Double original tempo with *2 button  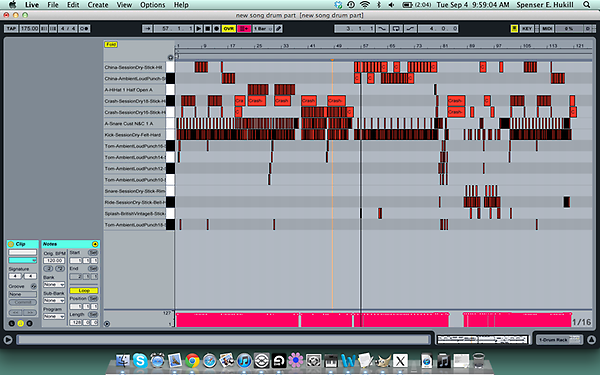click(x=60, y=268)
